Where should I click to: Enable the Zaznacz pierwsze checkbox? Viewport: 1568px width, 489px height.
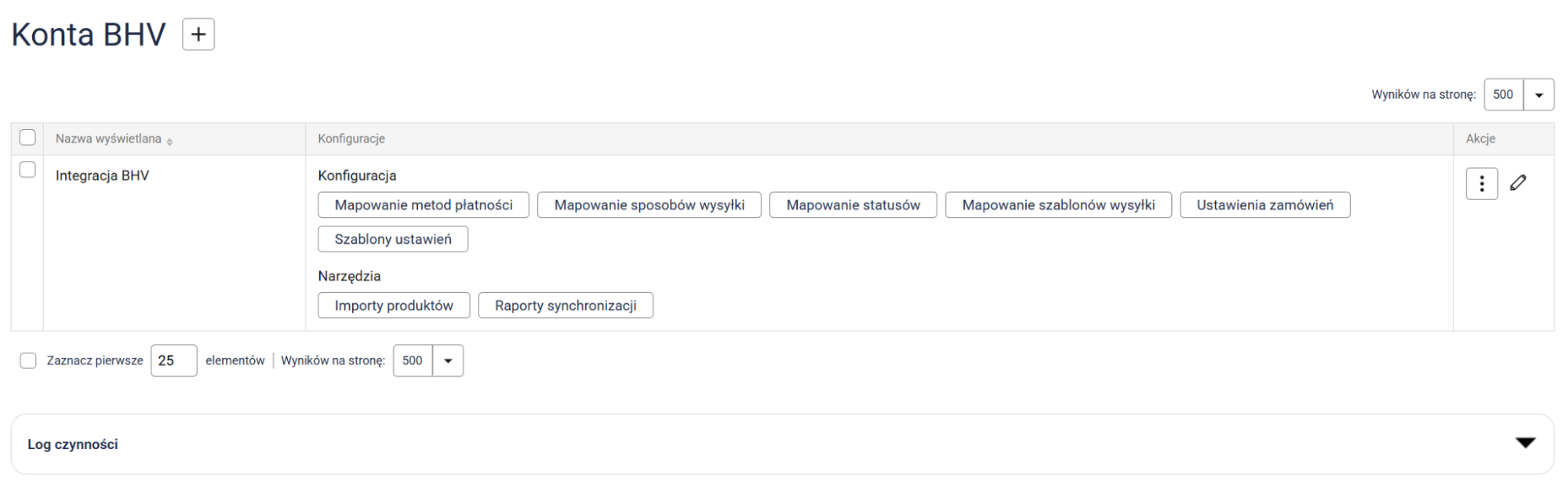28,360
